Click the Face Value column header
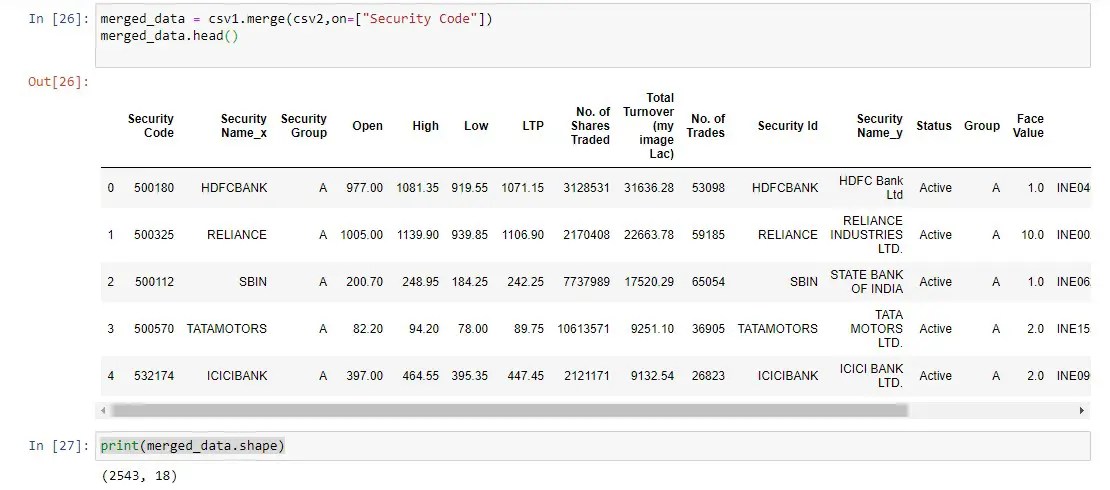 (x=1029, y=125)
